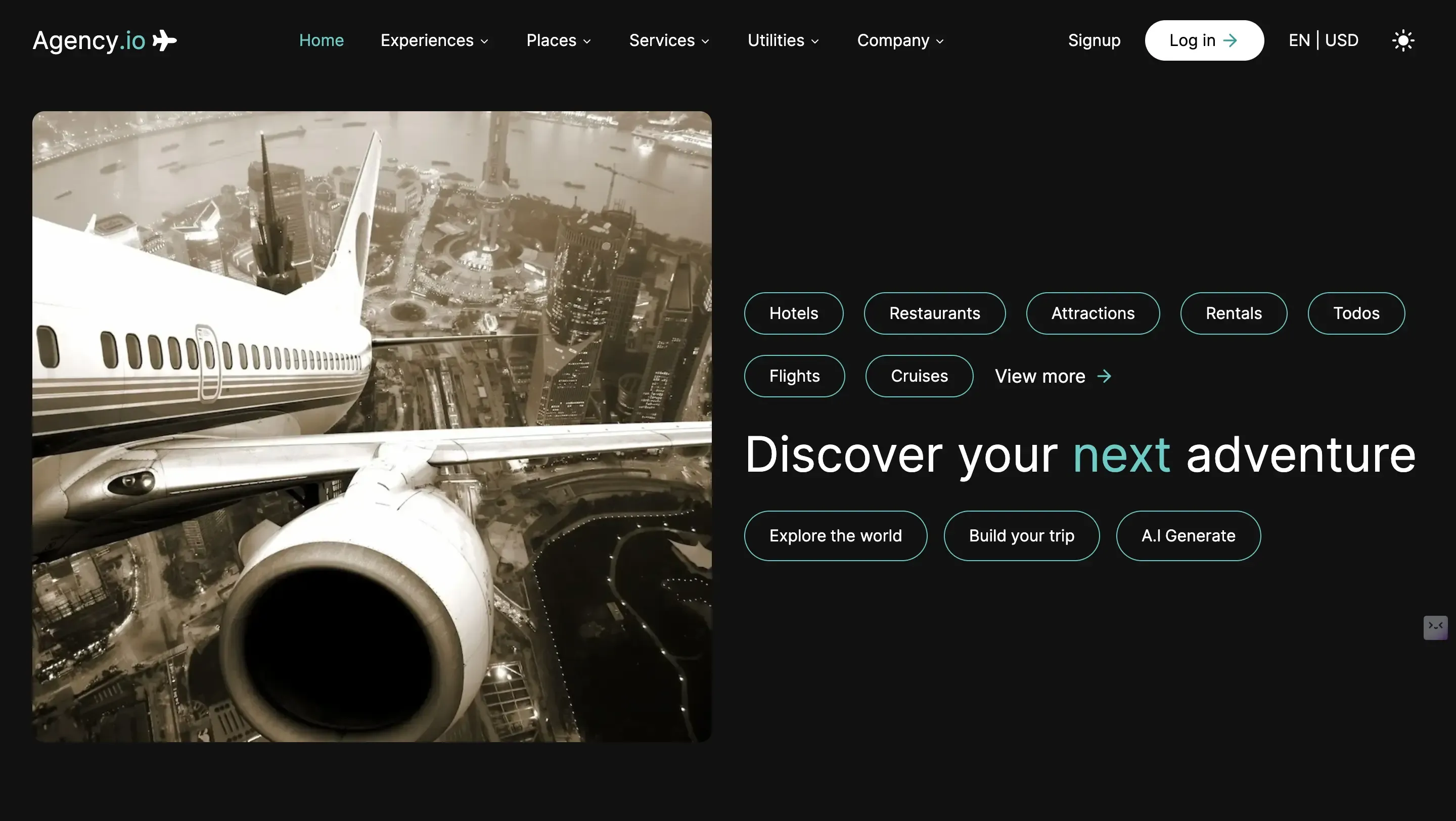The width and height of the screenshot is (1456, 821).
Task: Click the Build your trip button
Action: click(x=1021, y=536)
